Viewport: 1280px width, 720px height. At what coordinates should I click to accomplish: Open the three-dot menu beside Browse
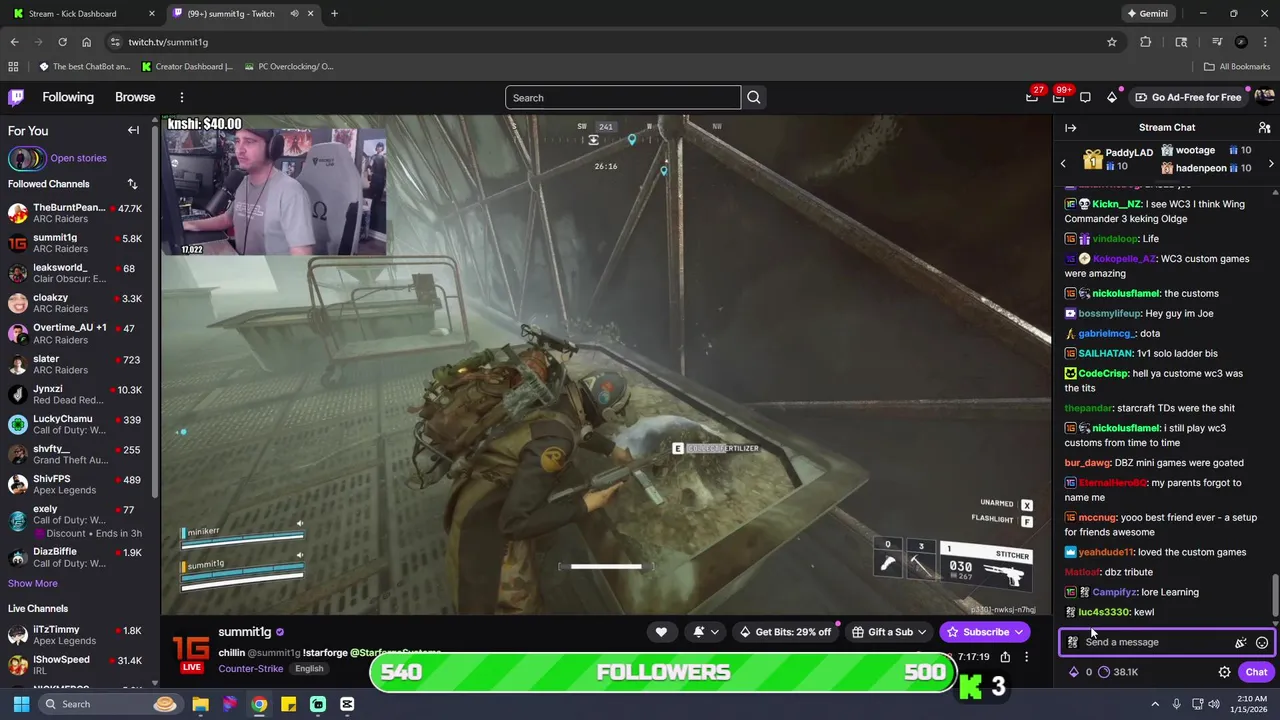182,97
